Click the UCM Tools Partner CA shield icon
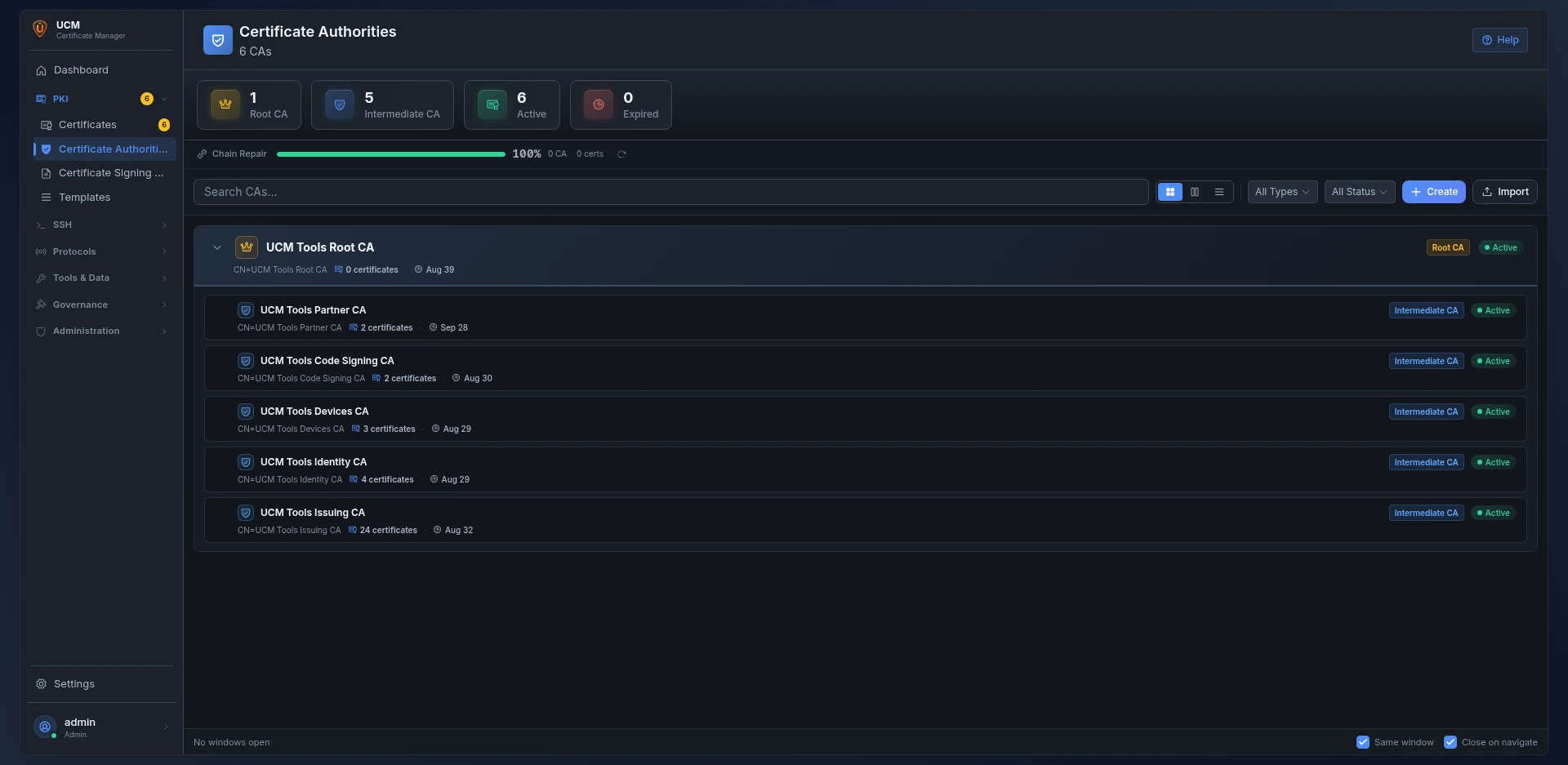This screenshot has height=765, width=1568. click(x=246, y=310)
